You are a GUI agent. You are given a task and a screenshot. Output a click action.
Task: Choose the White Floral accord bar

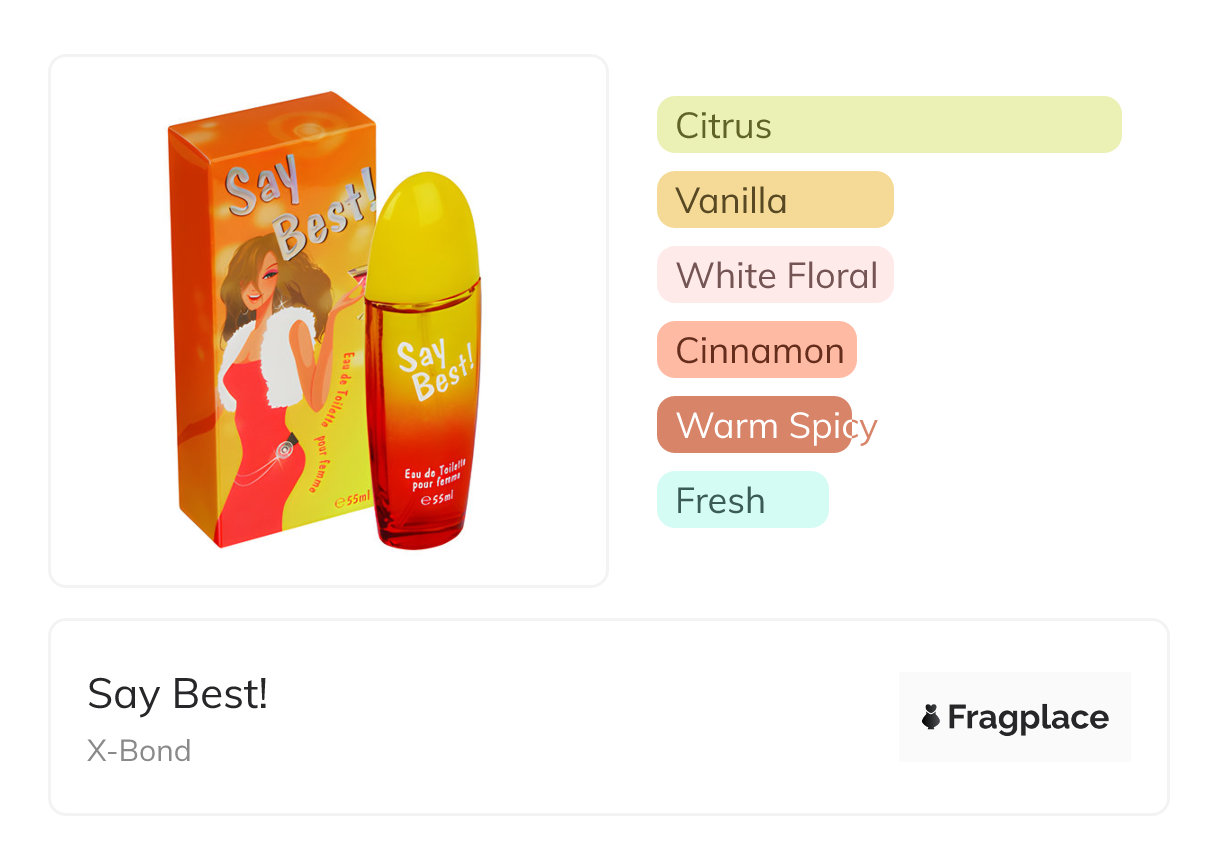pyautogui.click(x=774, y=275)
